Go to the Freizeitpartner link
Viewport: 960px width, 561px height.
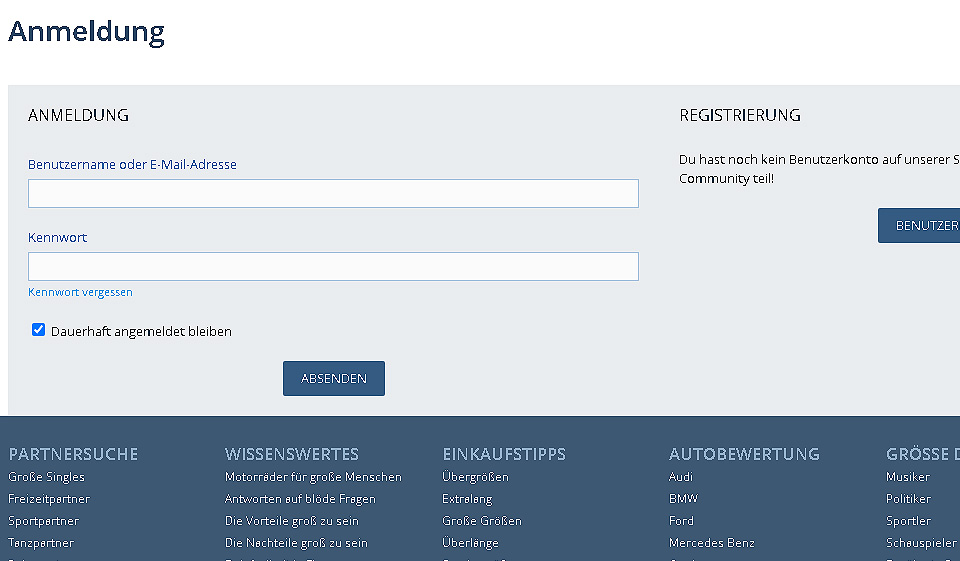(49, 499)
